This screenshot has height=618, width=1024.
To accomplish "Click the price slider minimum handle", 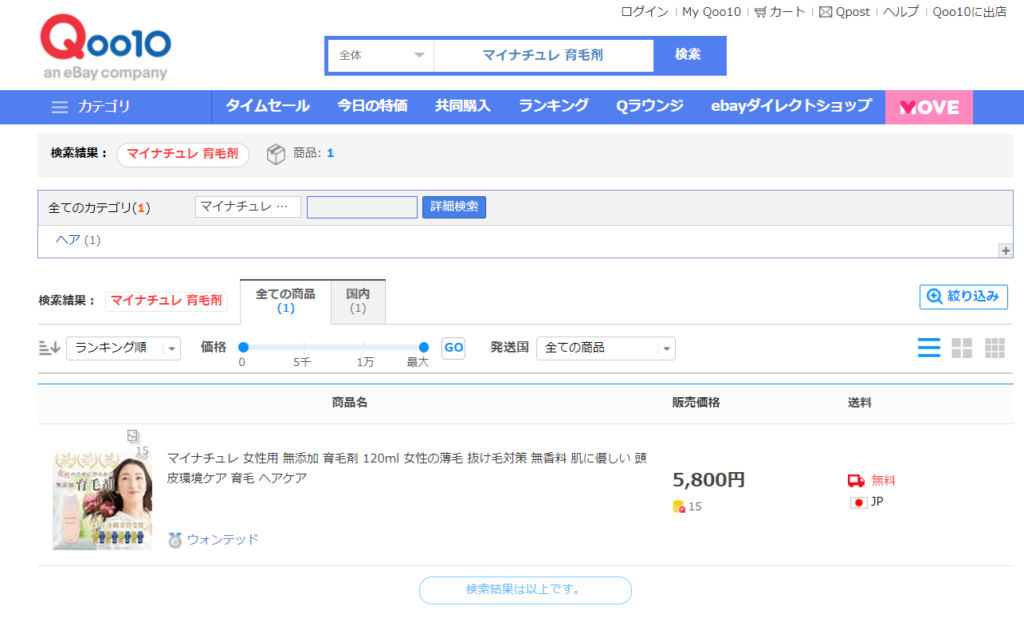I will pos(244,348).
